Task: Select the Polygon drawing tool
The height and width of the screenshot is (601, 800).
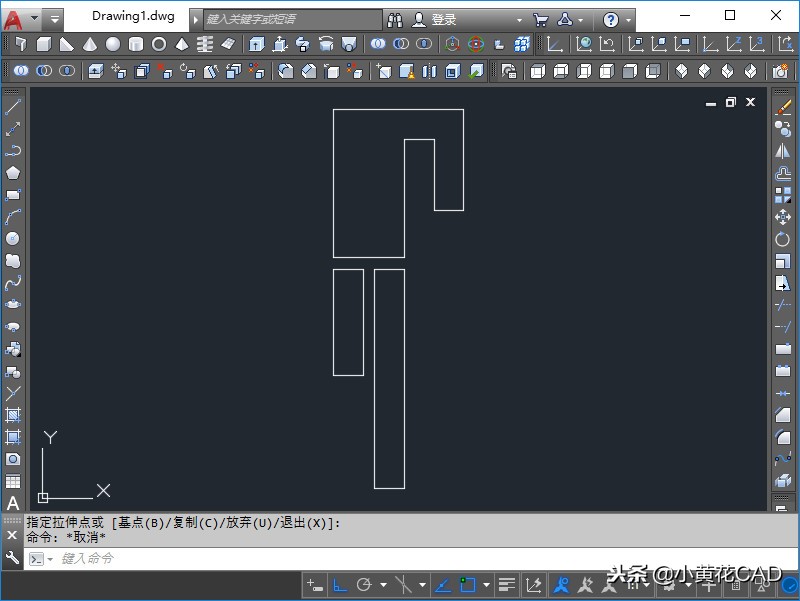Action: tap(13, 173)
